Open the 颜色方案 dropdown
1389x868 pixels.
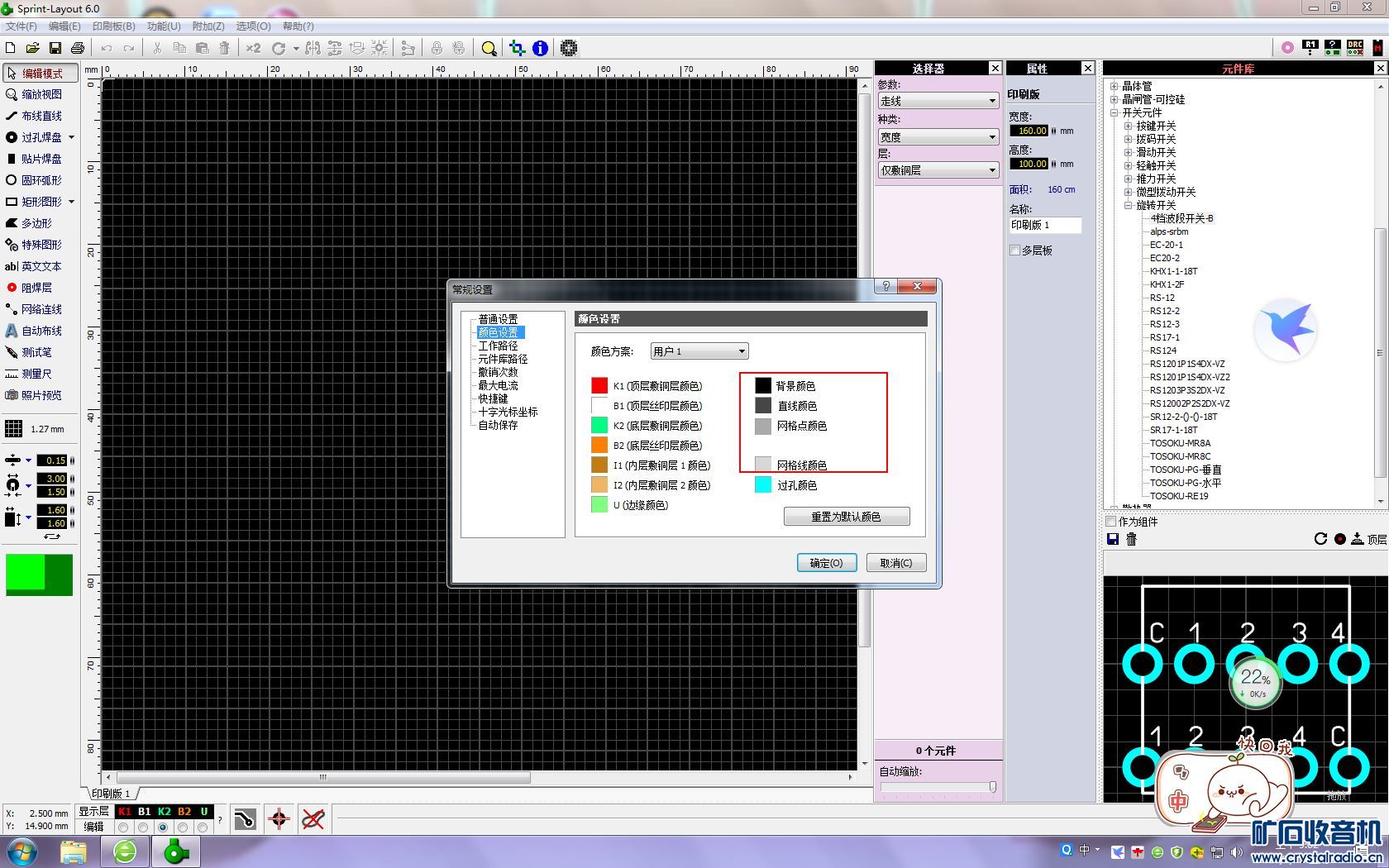pyautogui.click(x=699, y=351)
